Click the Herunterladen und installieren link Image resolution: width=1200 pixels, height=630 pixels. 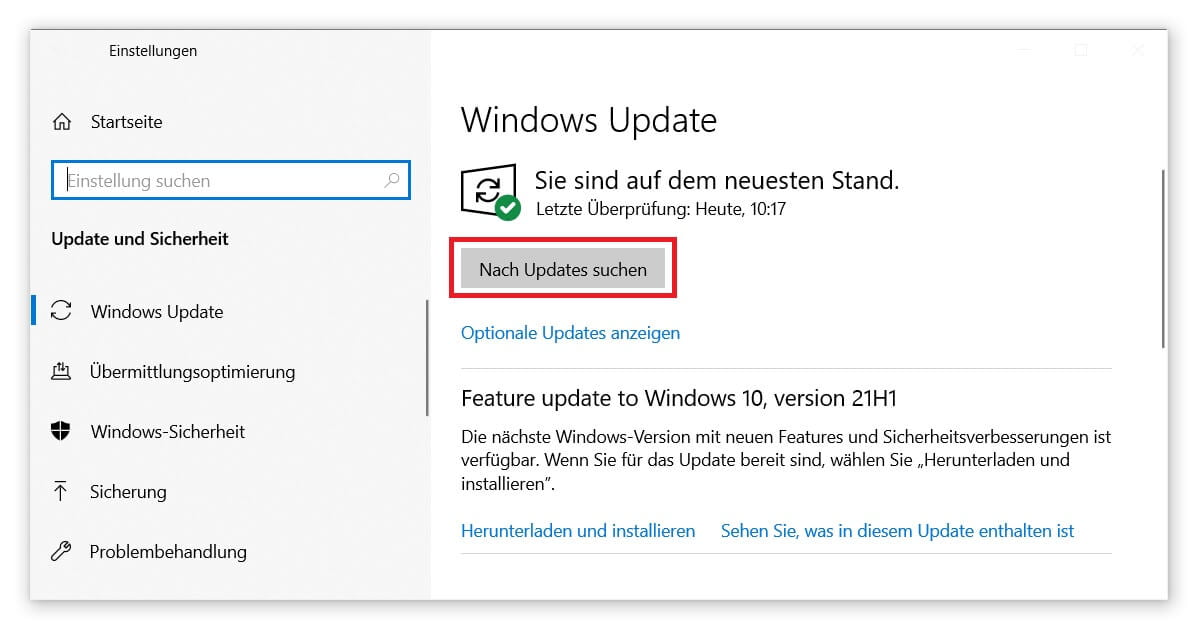tap(578, 531)
